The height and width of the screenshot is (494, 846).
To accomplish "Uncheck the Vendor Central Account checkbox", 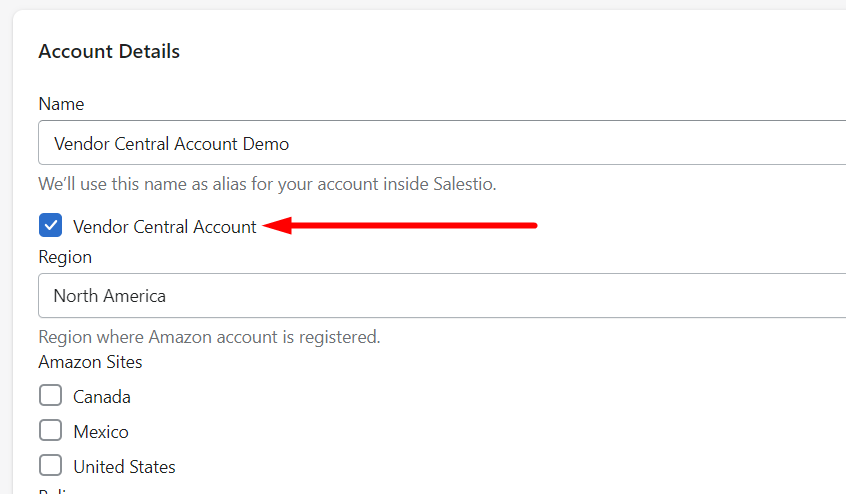I will coord(51,226).
